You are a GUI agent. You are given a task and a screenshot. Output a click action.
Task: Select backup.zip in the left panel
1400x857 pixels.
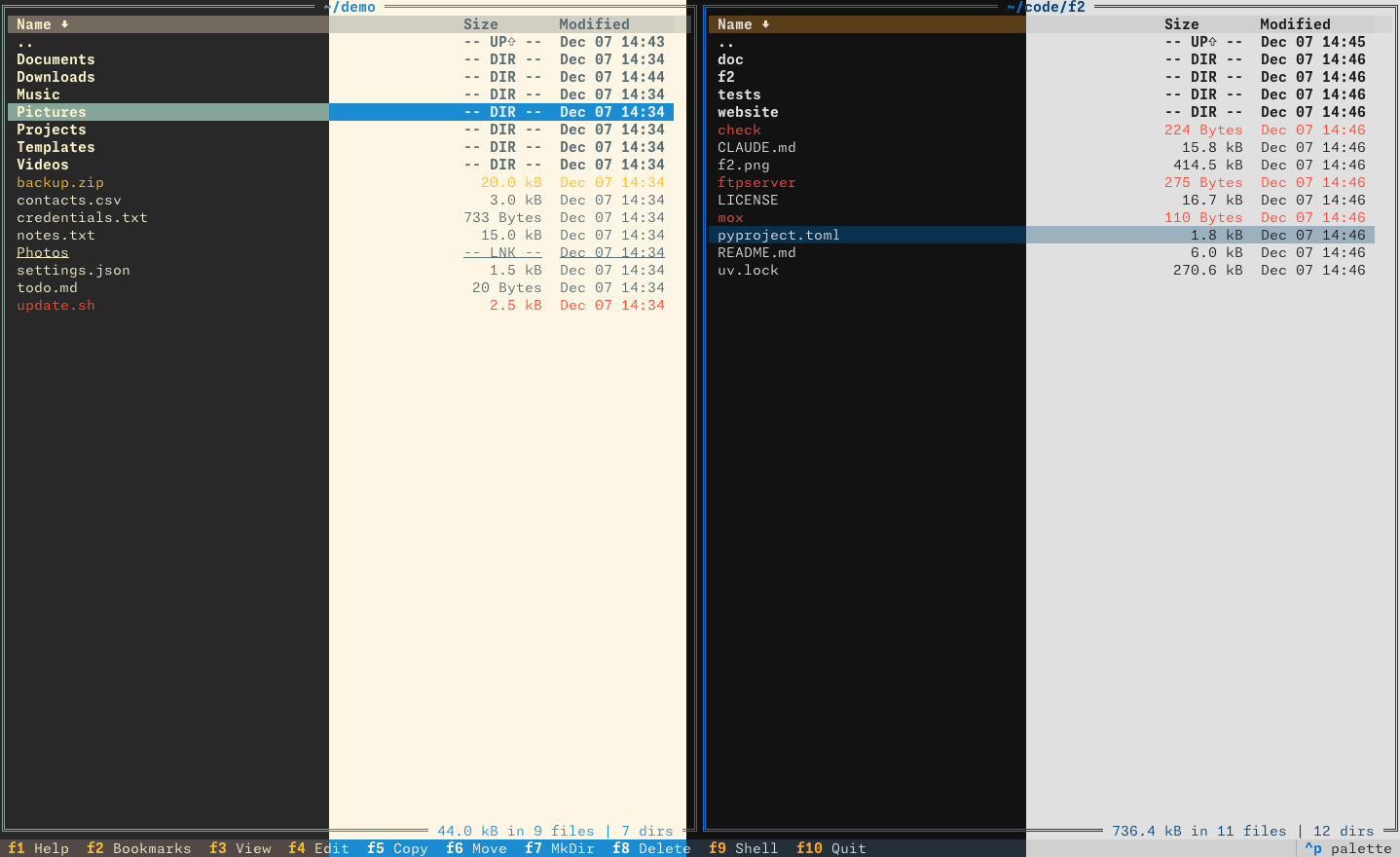point(60,182)
